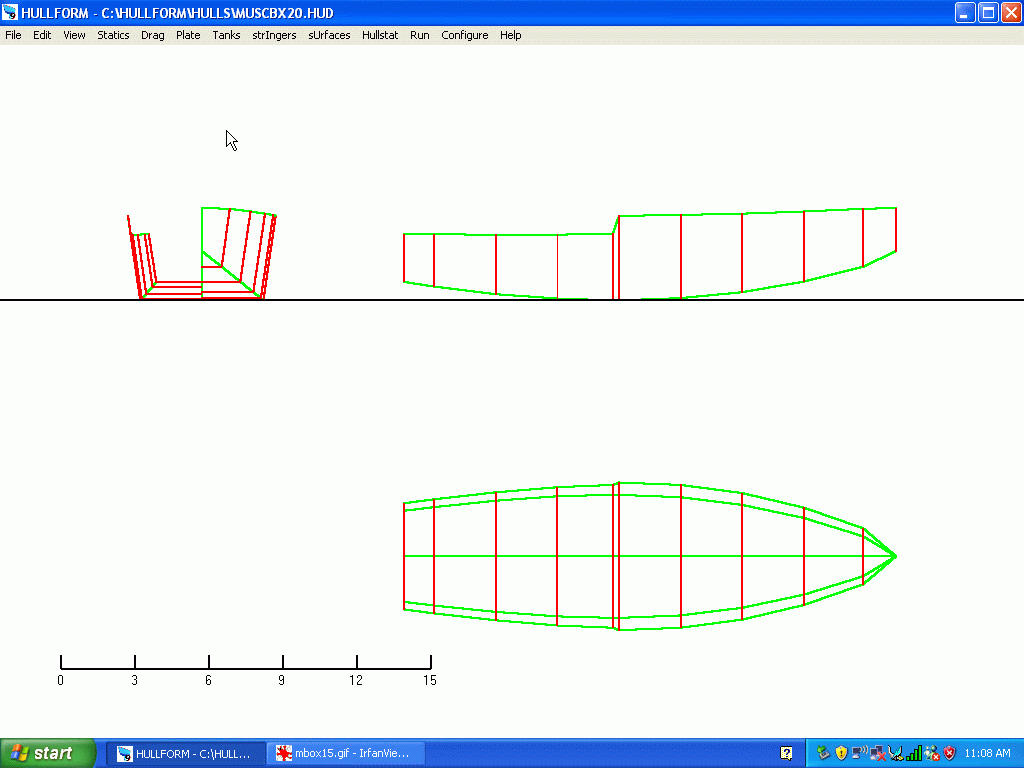This screenshot has height=768, width=1024.
Task: Click the green signal strength bars tray icon
Action: click(x=914, y=753)
